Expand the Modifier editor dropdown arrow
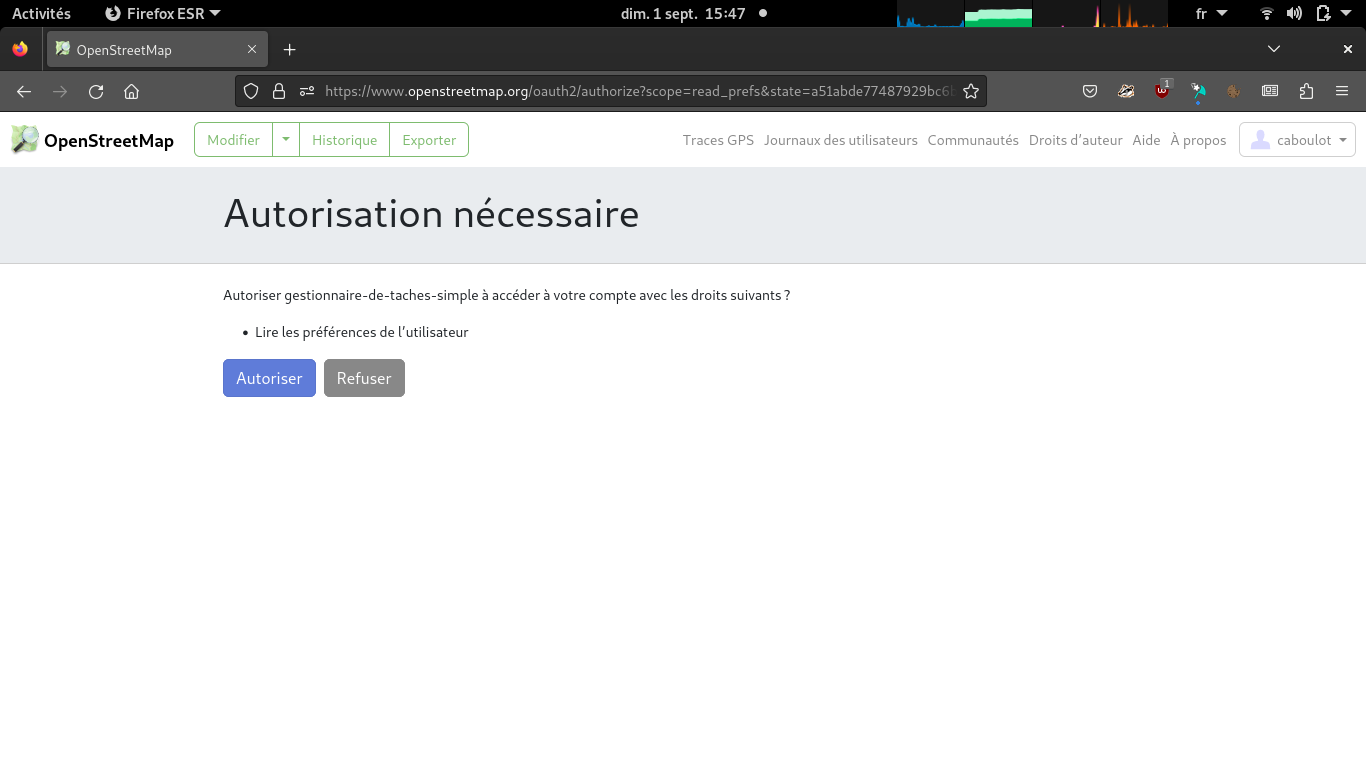1366x768 pixels. tap(286, 140)
